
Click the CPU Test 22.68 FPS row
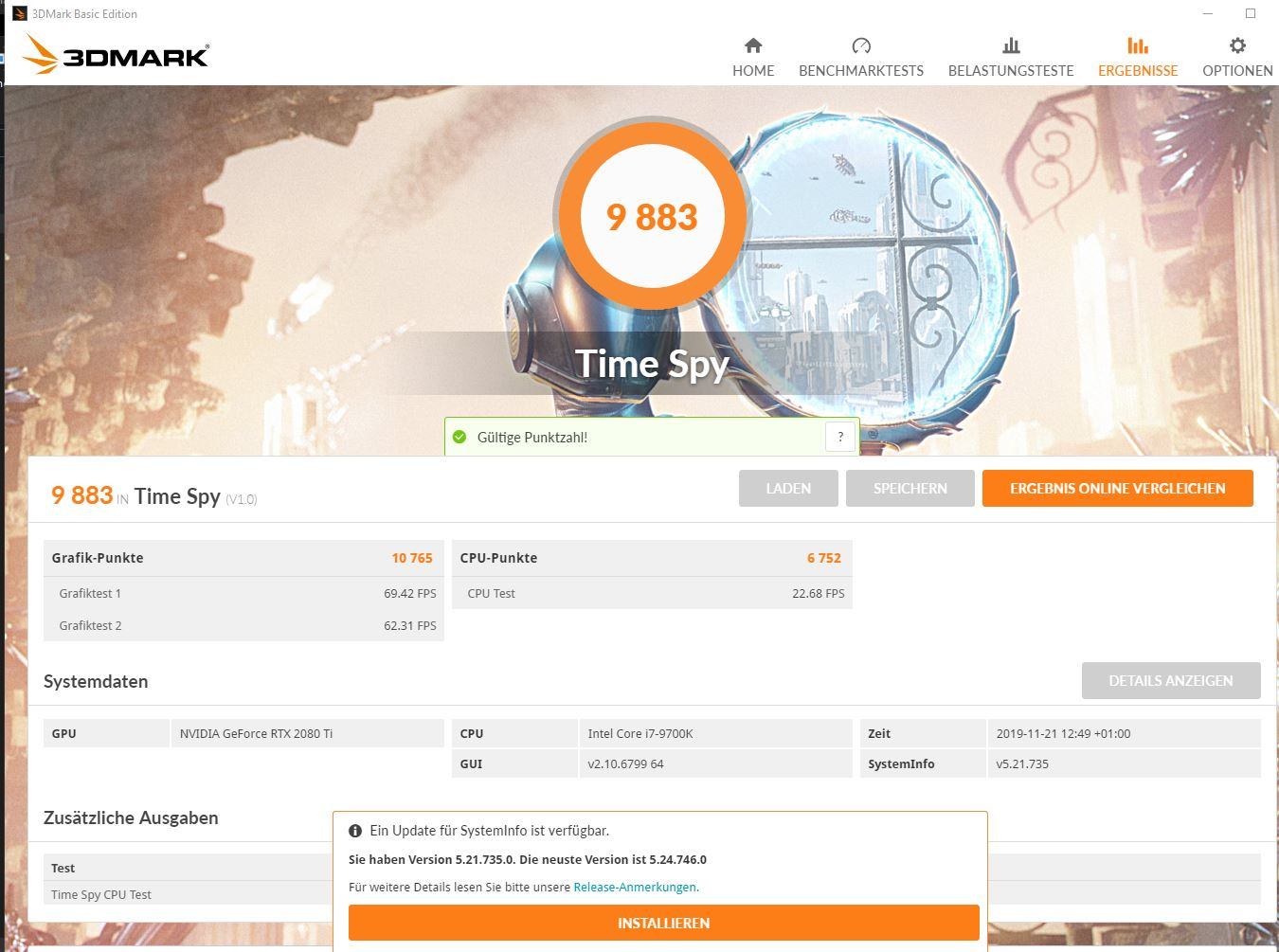pyautogui.click(x=652, y=593)
